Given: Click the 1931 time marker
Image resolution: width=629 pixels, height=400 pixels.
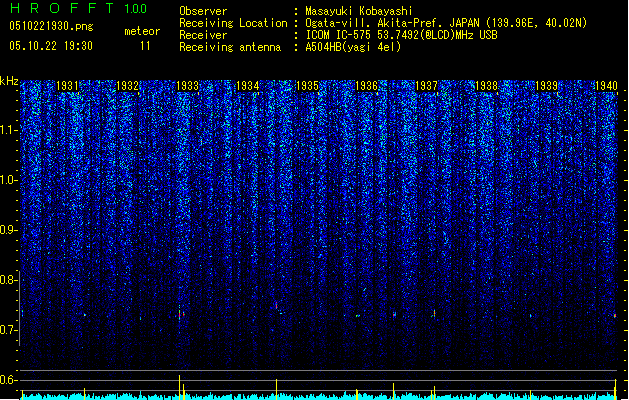Looking at the screenshot, I should tap(67, 86).
